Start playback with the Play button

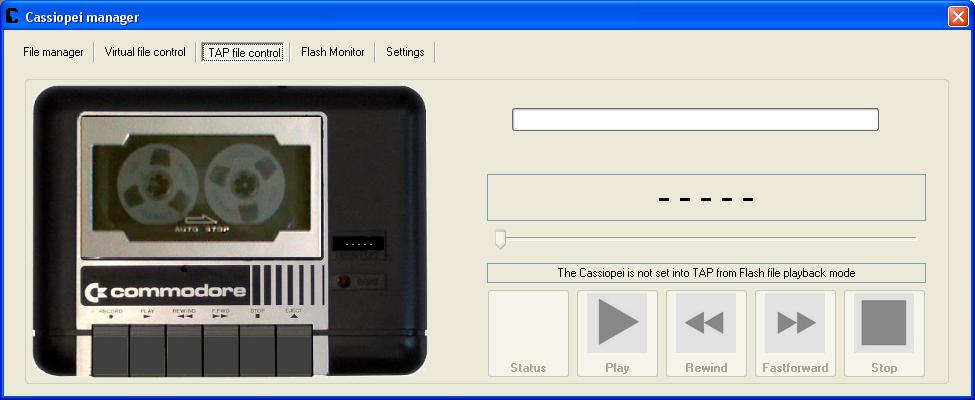click(x=617, y=333)
